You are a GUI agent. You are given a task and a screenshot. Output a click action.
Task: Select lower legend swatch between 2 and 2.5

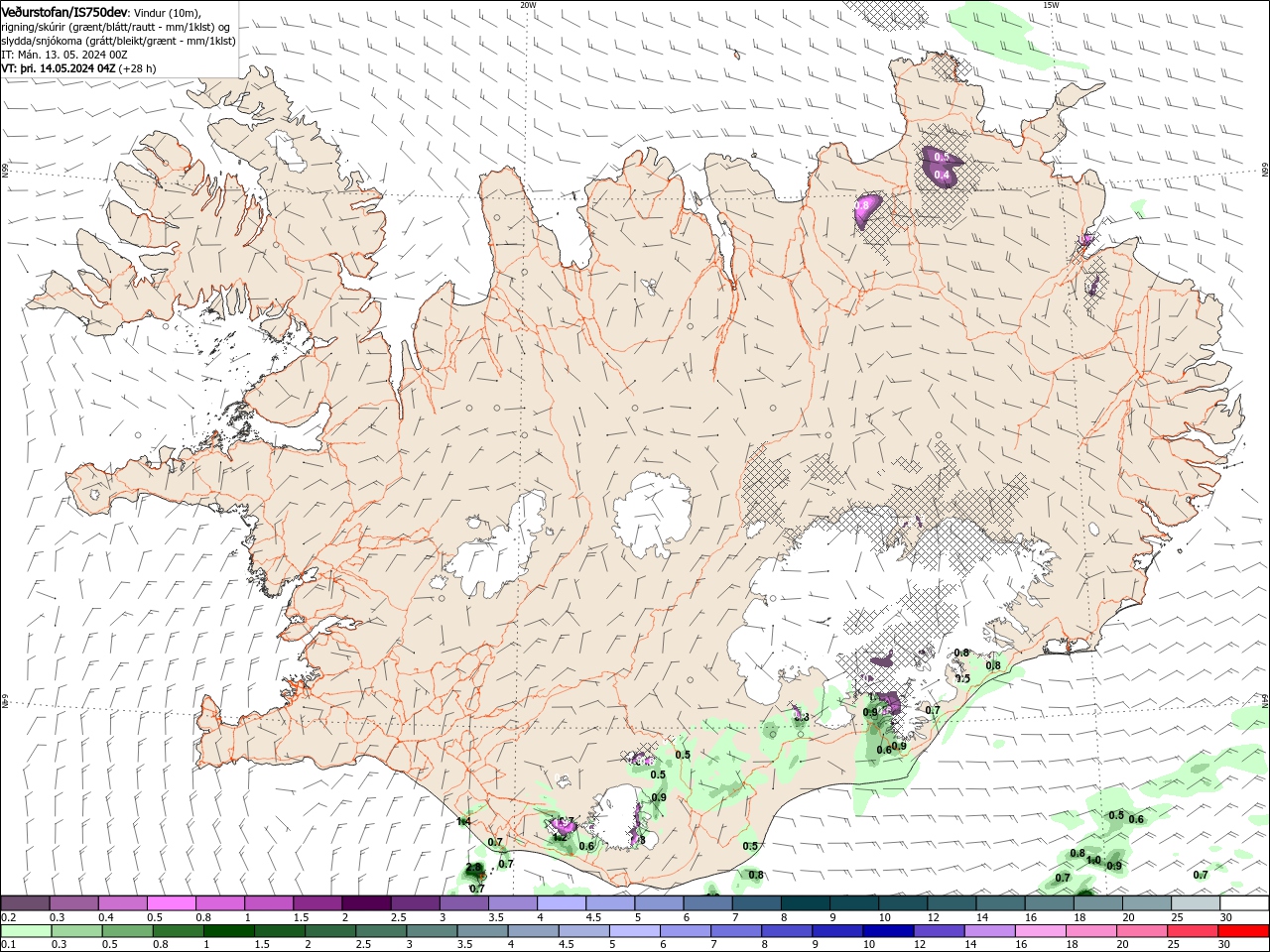click(x=330, y=931)
